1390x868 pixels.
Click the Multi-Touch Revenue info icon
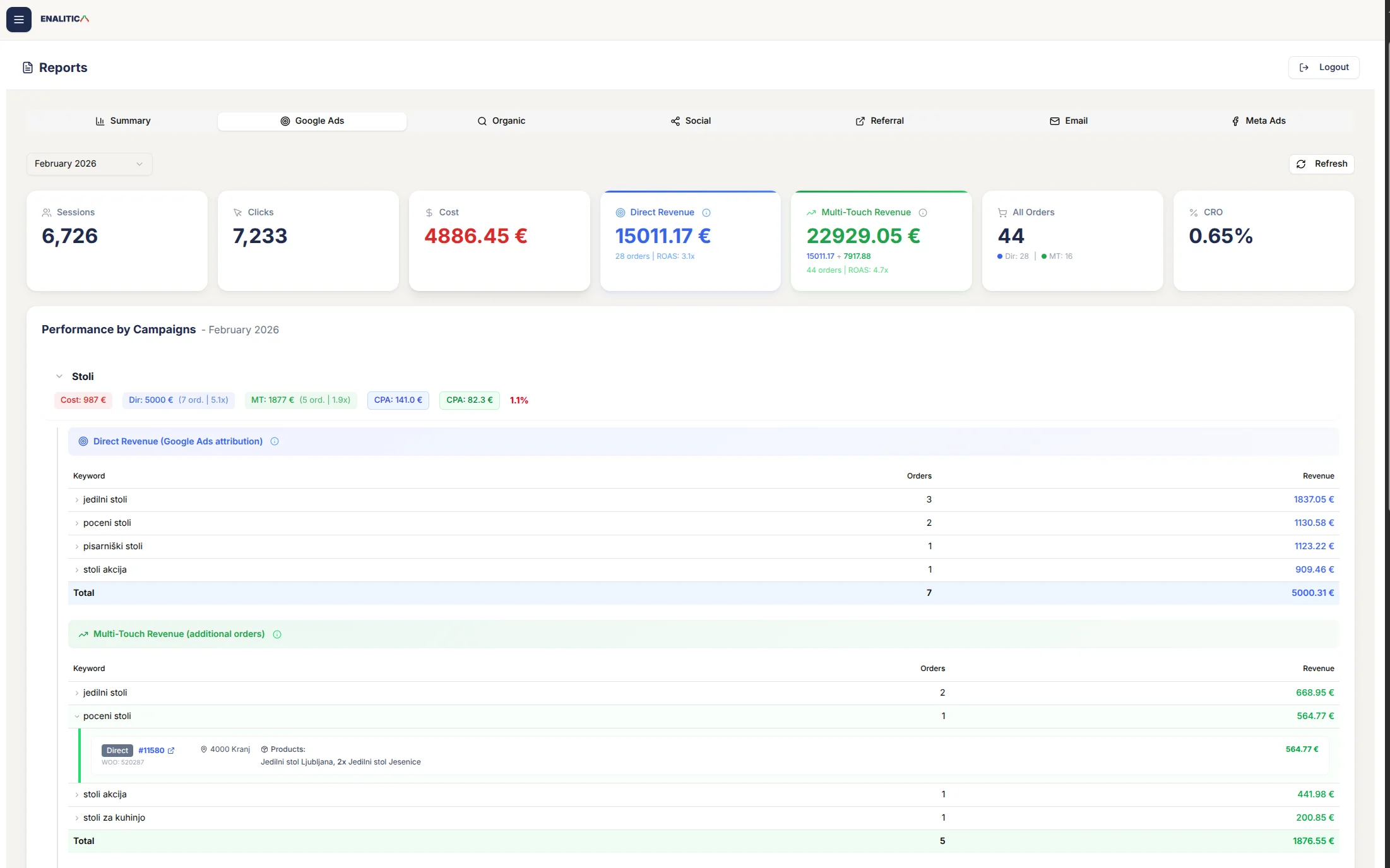pos(924,213)
